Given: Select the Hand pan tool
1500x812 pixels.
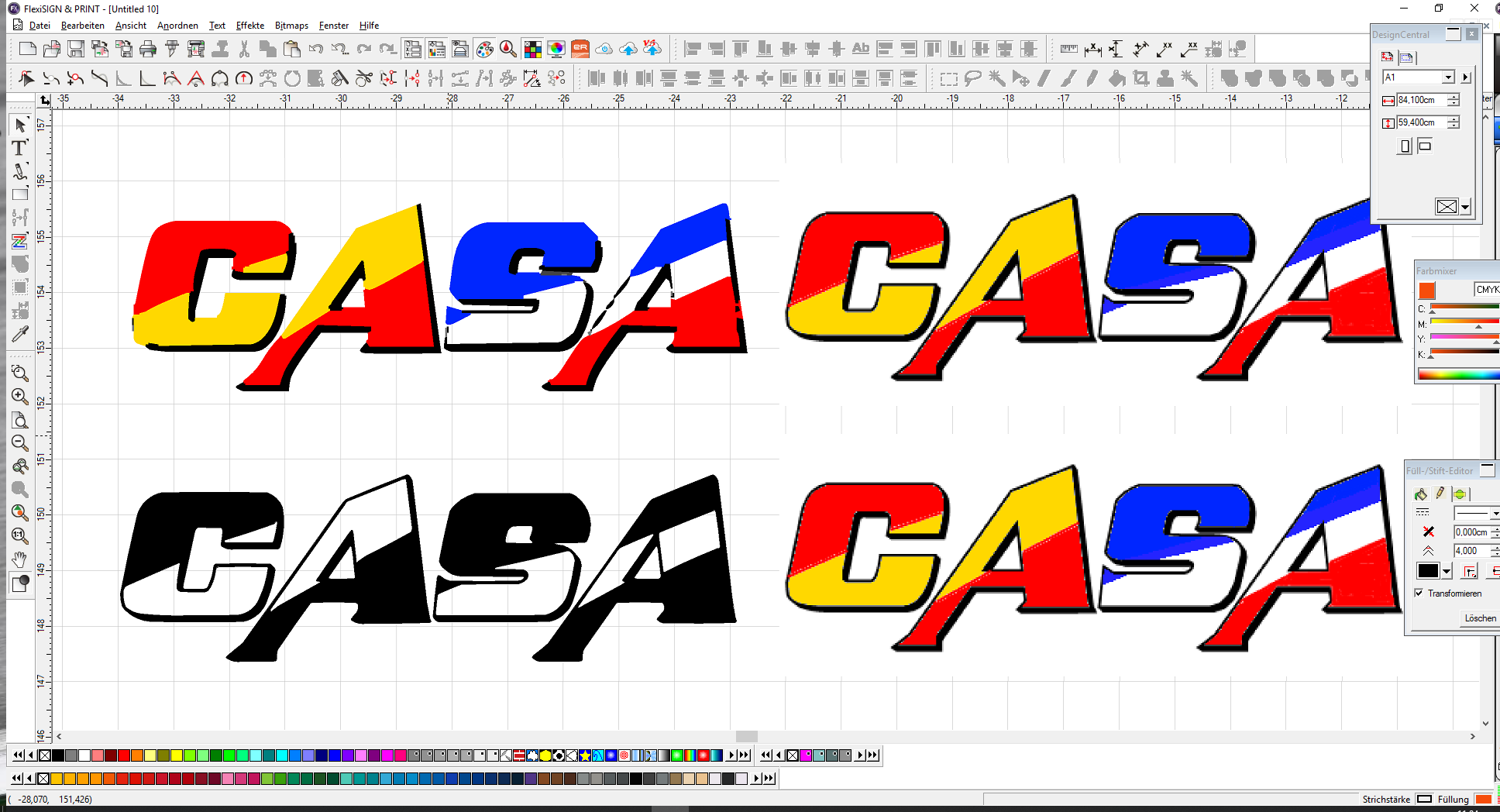Looking at the screenshot, I should pyautogui.click(x=20, y=559).
